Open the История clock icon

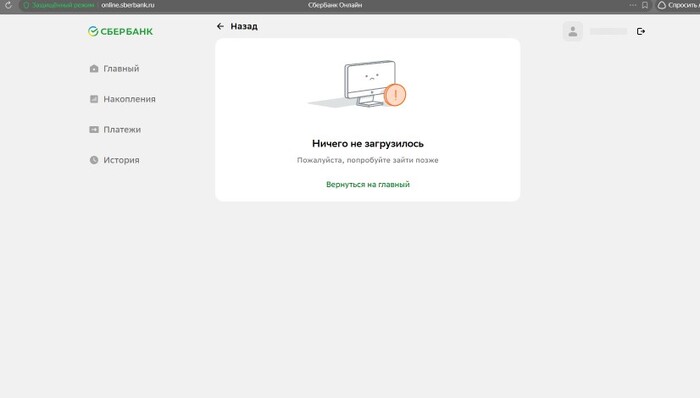coord(94,160)
